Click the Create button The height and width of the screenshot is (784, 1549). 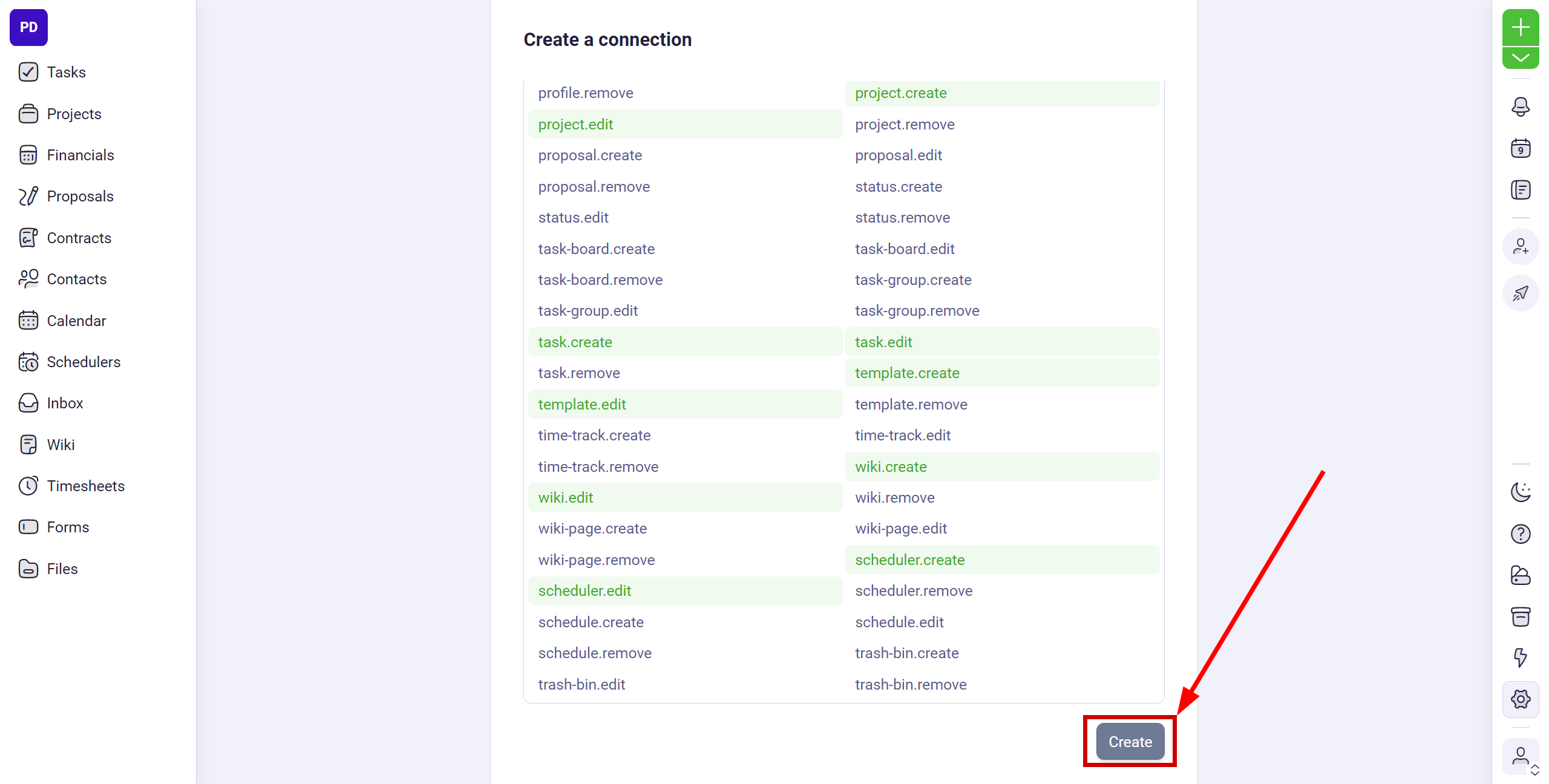[x=1130, y=742]
